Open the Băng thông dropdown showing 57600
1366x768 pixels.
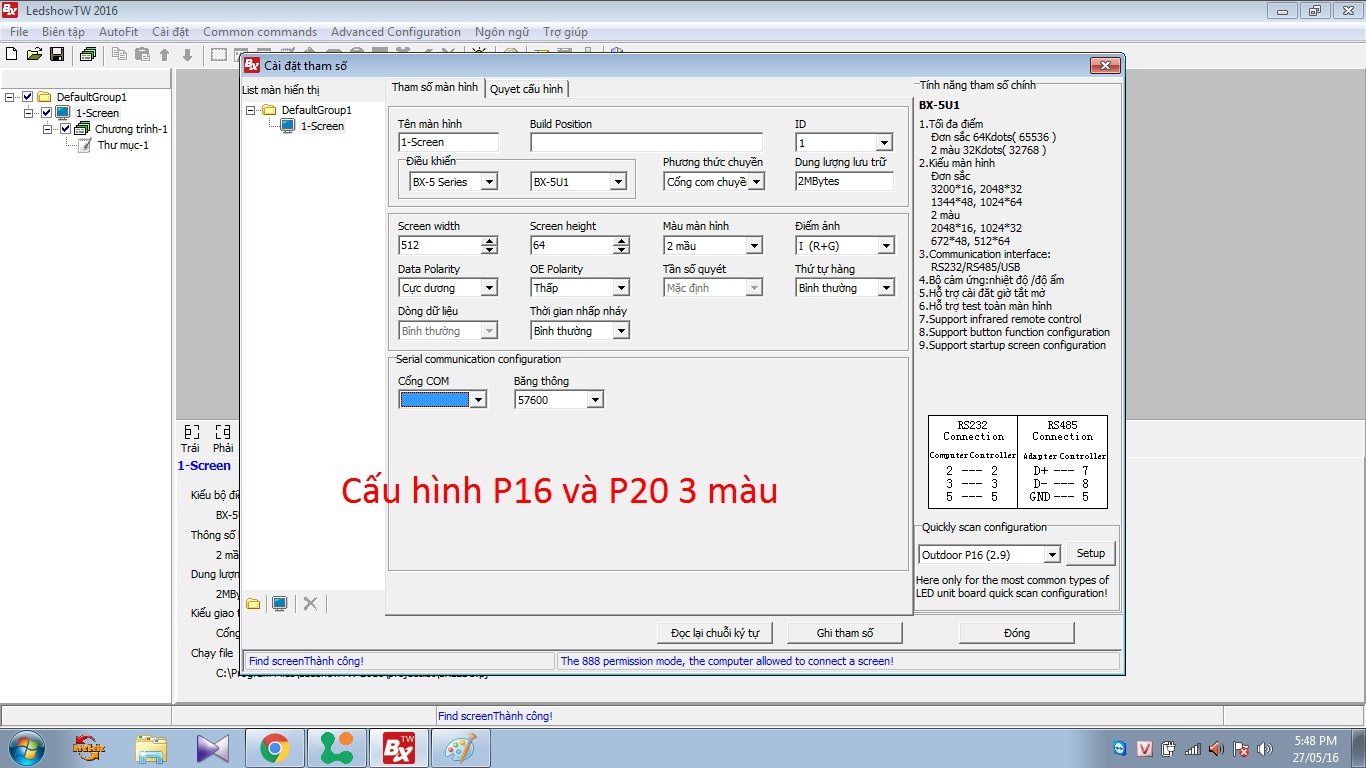tap(596, 398)
